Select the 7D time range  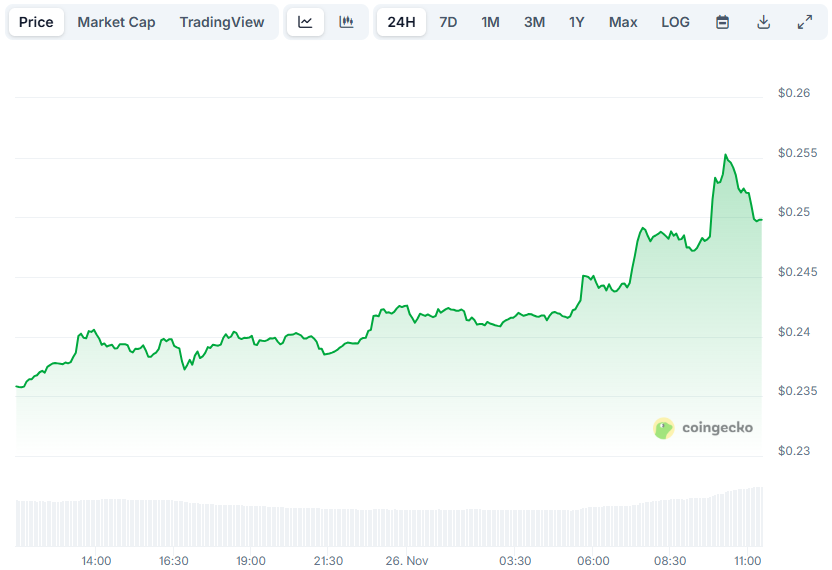tap(448, 22)
